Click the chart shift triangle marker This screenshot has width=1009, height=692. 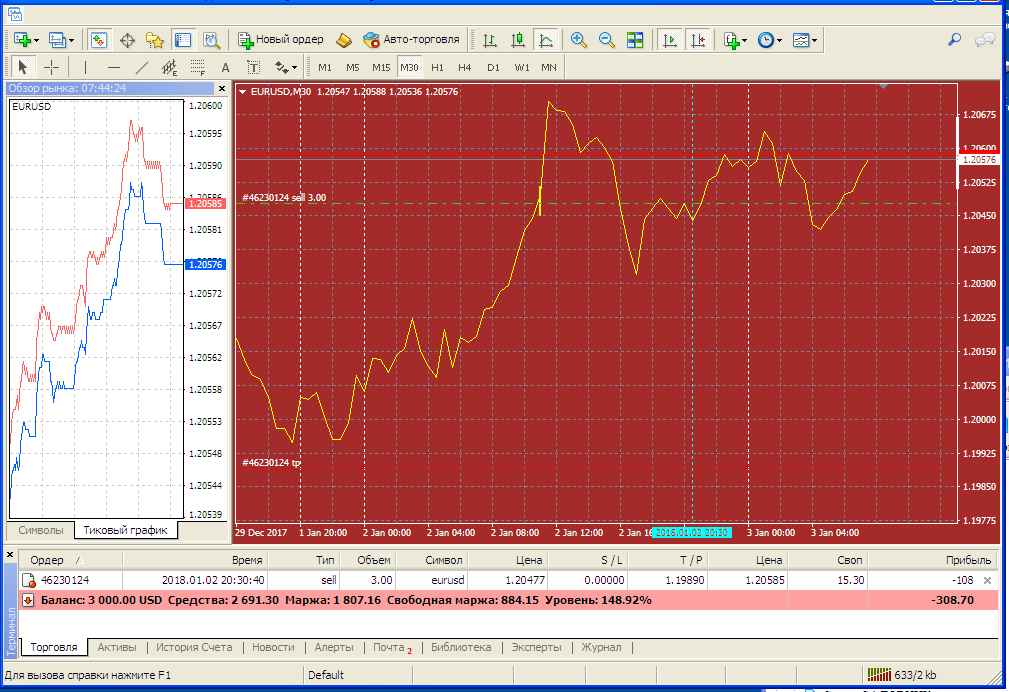point(884,86)
